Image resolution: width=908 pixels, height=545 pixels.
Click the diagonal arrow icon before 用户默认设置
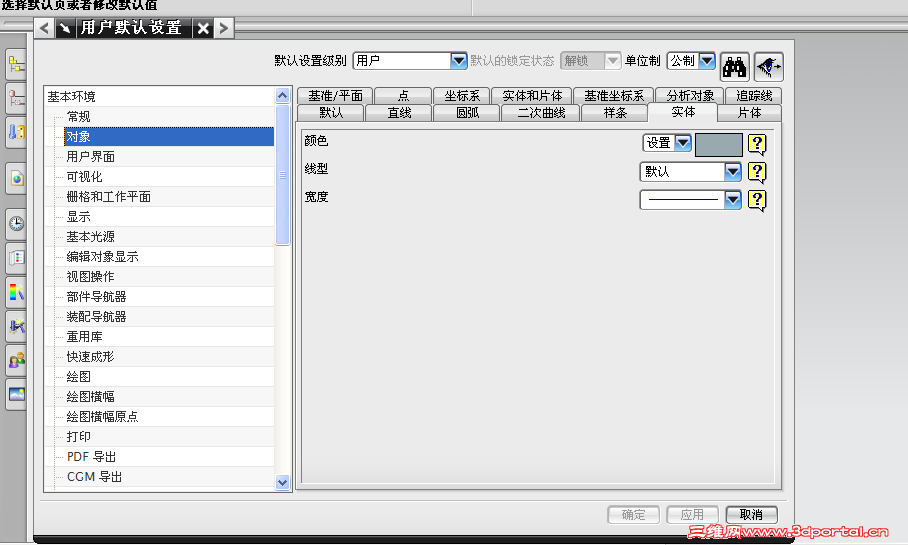[65, 28]
